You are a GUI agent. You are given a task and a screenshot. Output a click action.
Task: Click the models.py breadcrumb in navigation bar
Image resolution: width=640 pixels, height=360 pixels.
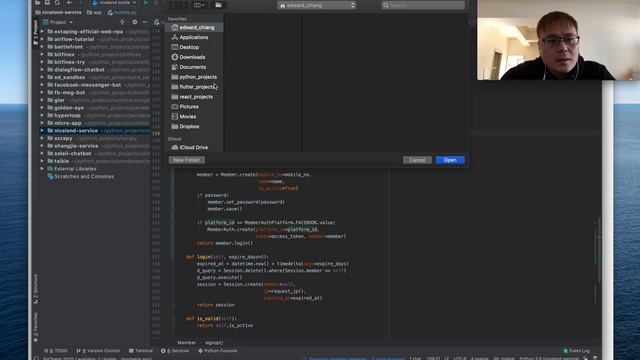(122, 12)
